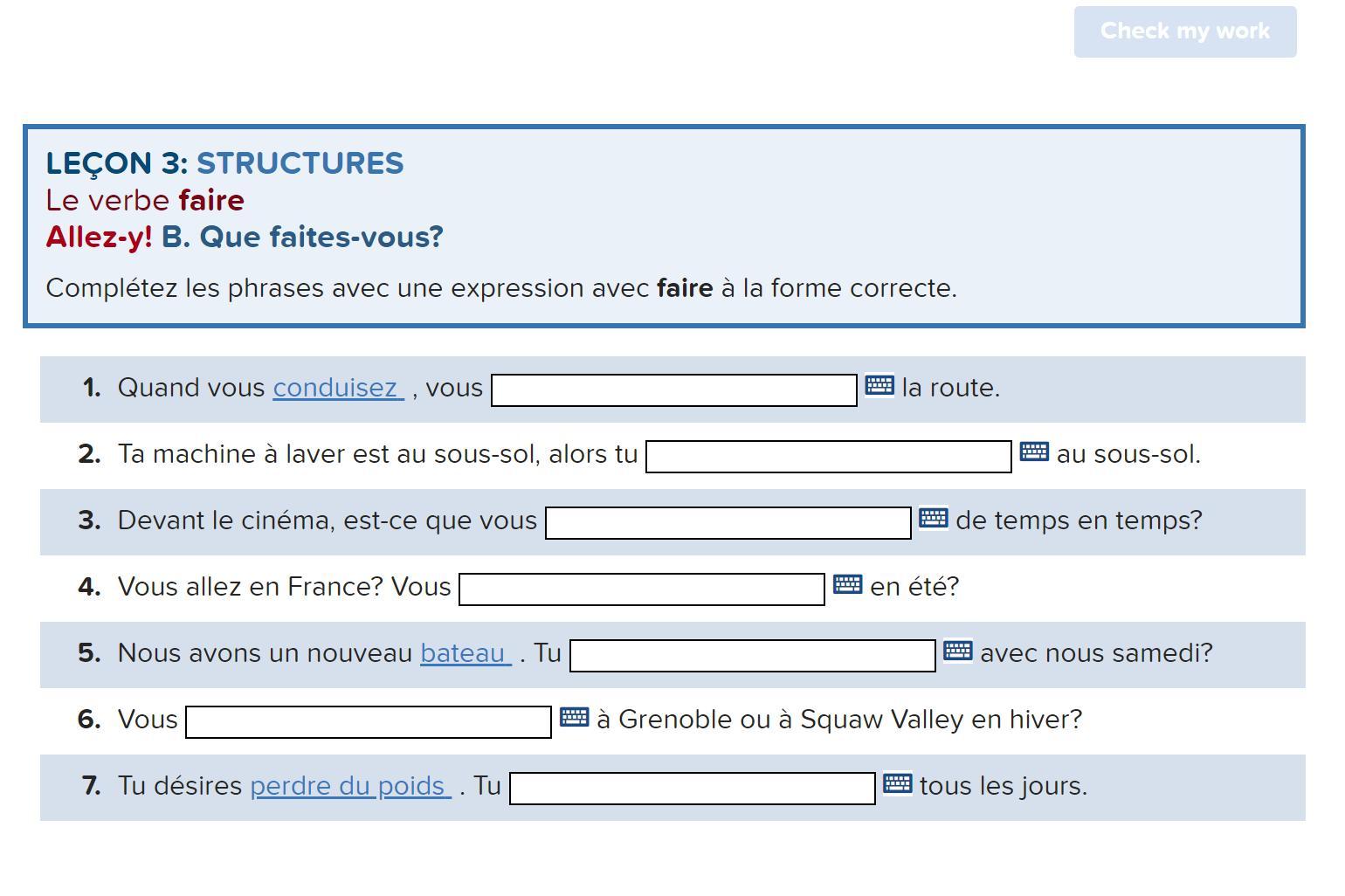Click the 'Allez-y! B. Que faites-vous?' heading

click(245, 237)
